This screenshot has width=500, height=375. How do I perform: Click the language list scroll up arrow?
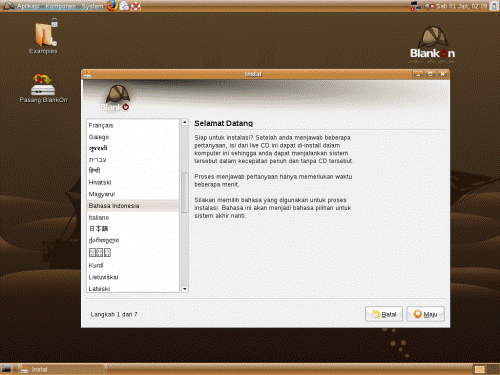(185, 122)
